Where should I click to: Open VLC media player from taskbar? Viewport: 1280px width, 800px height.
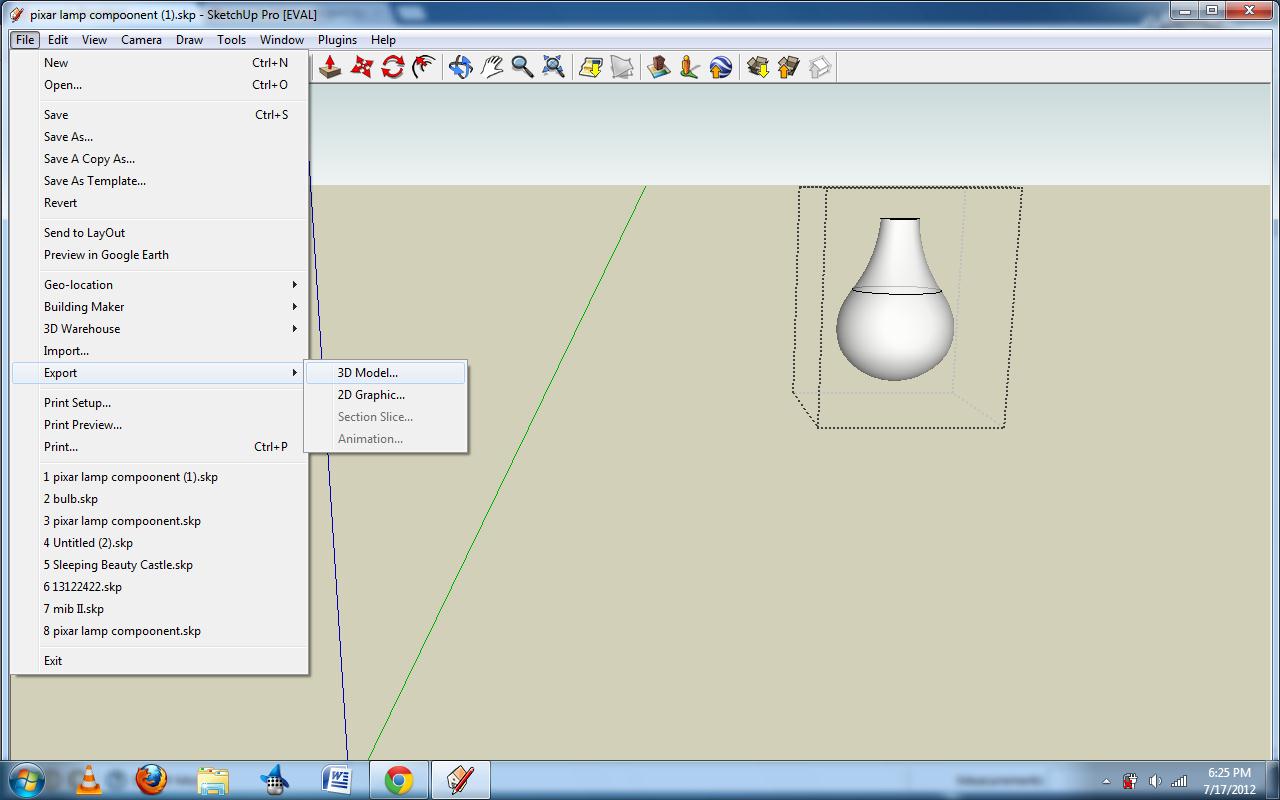89,780
